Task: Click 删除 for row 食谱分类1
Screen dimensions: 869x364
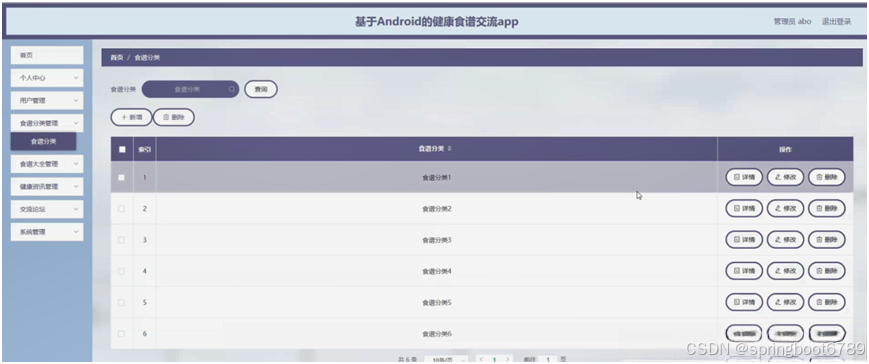Action: tap(827, 178)
